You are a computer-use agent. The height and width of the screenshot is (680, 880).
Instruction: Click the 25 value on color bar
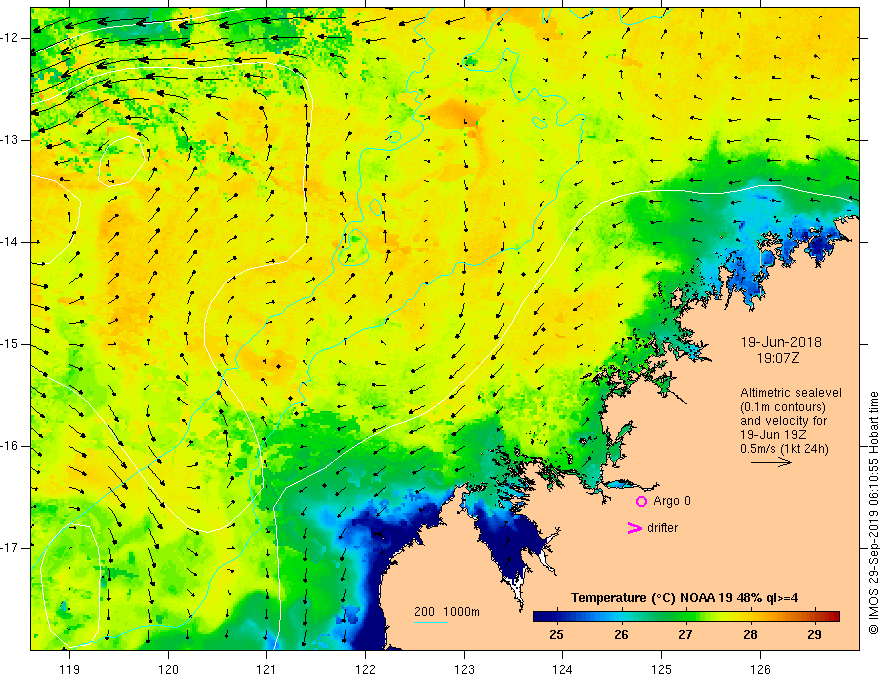[556, 635]
